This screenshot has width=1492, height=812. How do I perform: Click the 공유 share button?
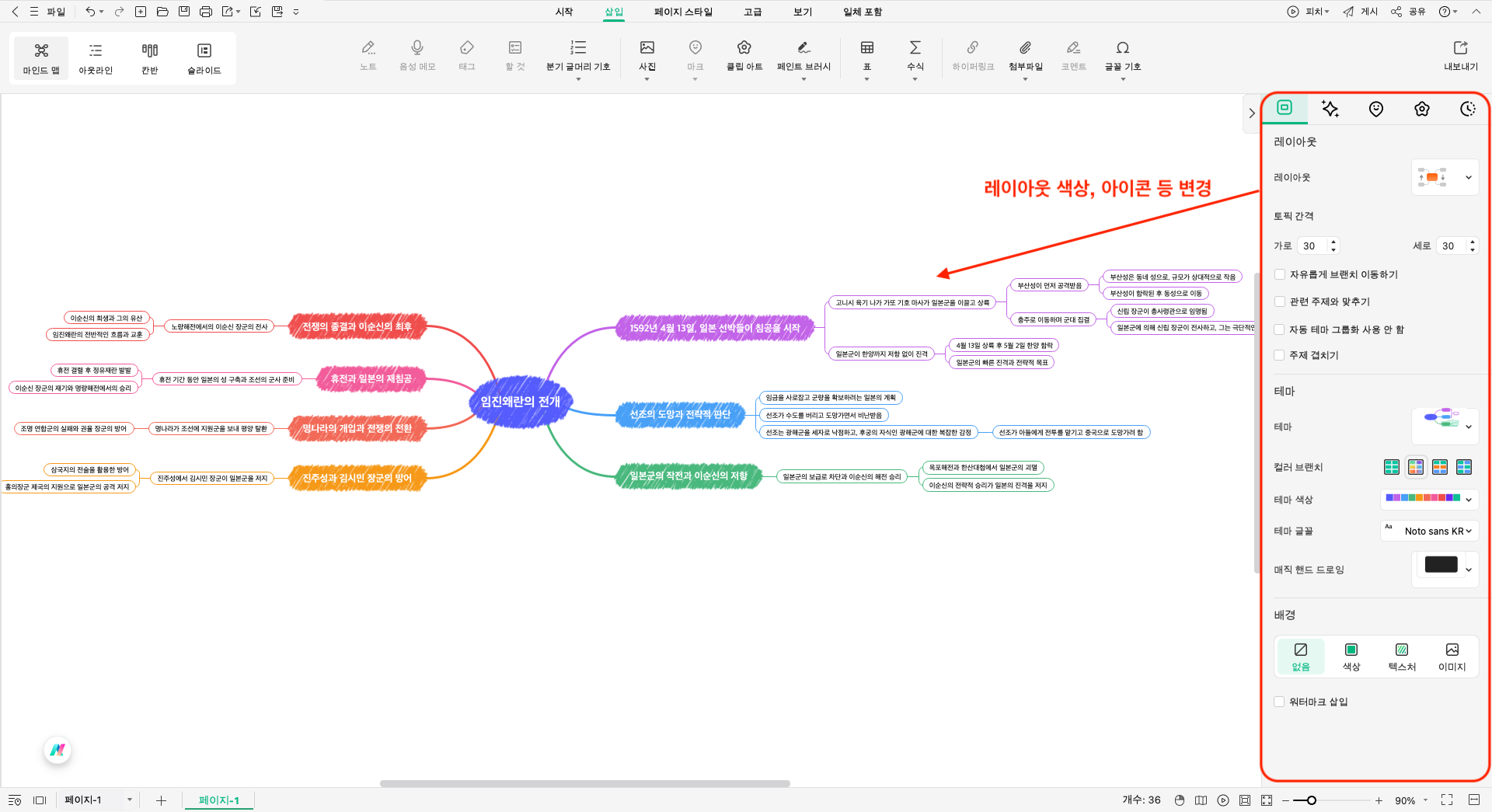1409,12
